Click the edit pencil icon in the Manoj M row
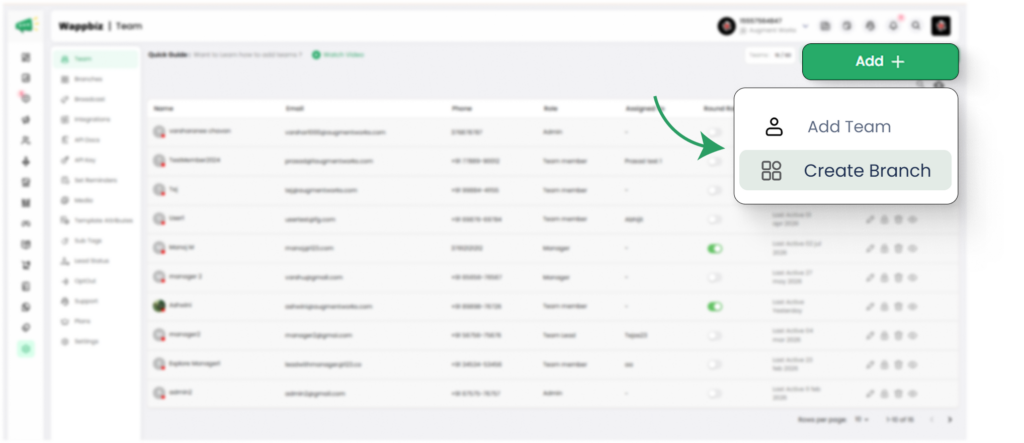The image size is (1024, 443). coord(870,248)
